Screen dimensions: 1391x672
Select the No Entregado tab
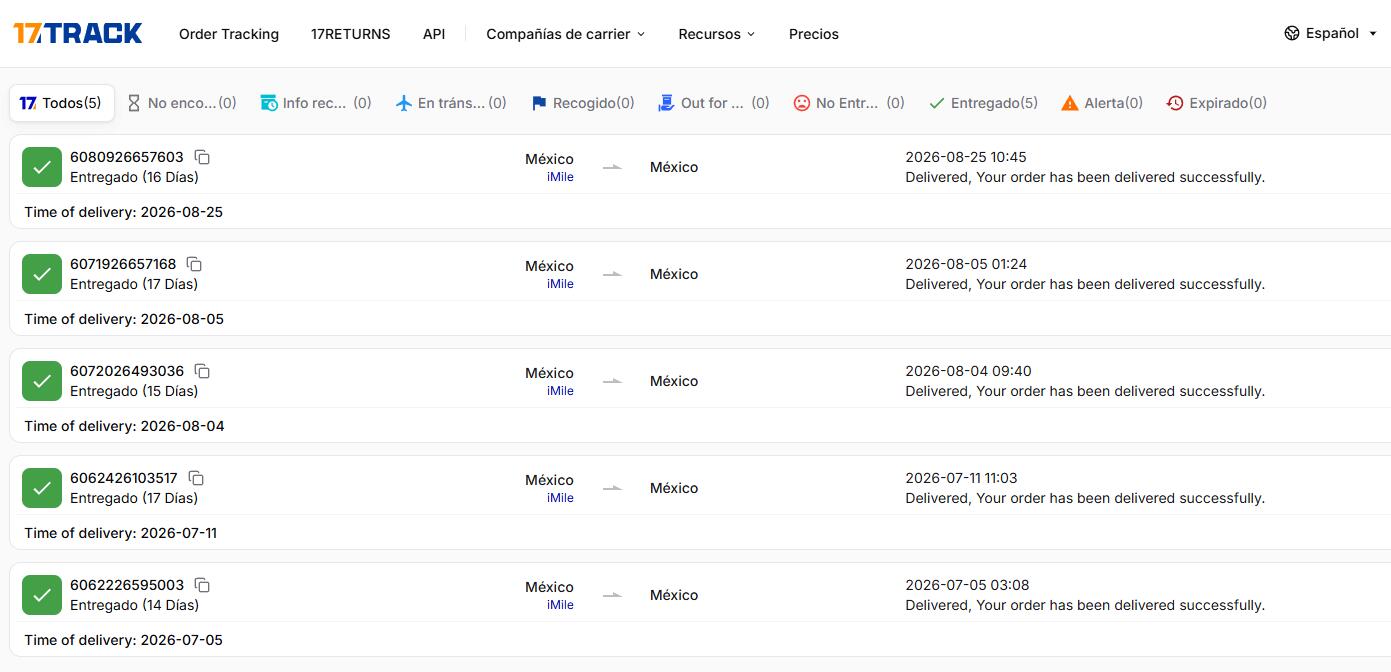[x=849, y=103]
